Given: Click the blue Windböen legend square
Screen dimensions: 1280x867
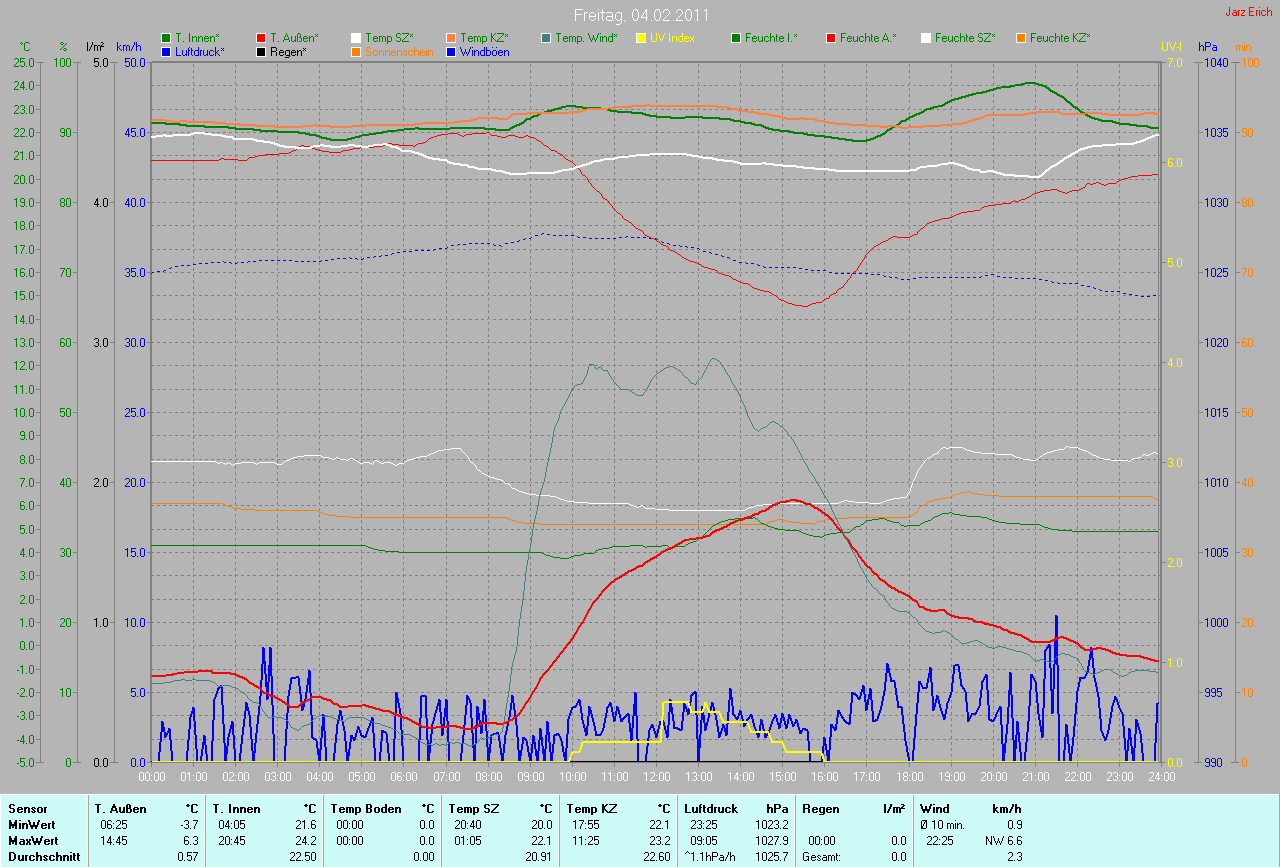Looking at the screenshot, I should point(451,51).
